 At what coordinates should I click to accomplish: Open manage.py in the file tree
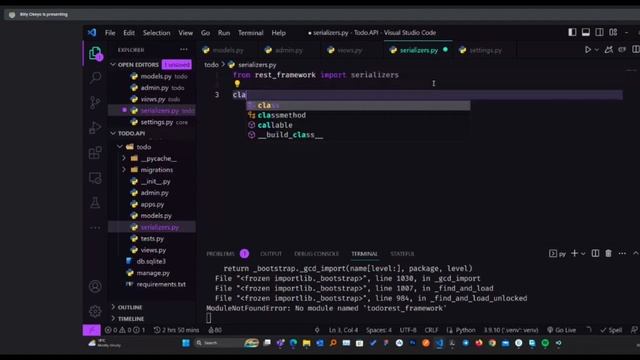click(153, 273)
